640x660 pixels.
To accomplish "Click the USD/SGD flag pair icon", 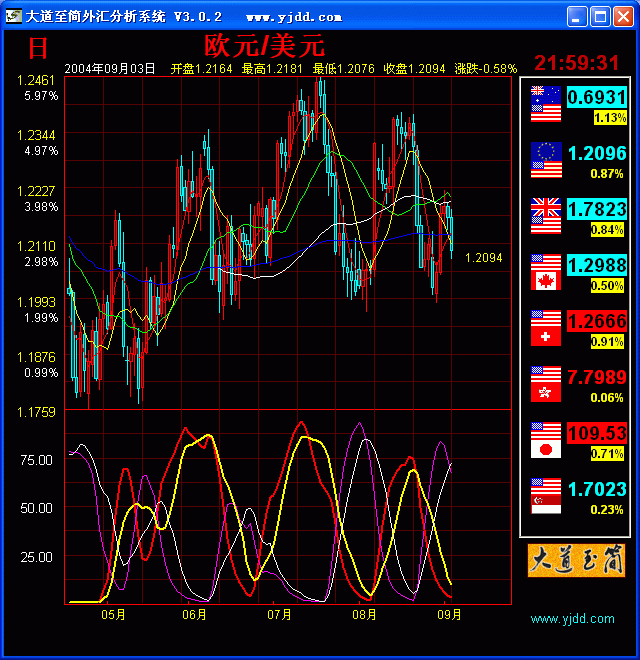I will pos(546,496).
